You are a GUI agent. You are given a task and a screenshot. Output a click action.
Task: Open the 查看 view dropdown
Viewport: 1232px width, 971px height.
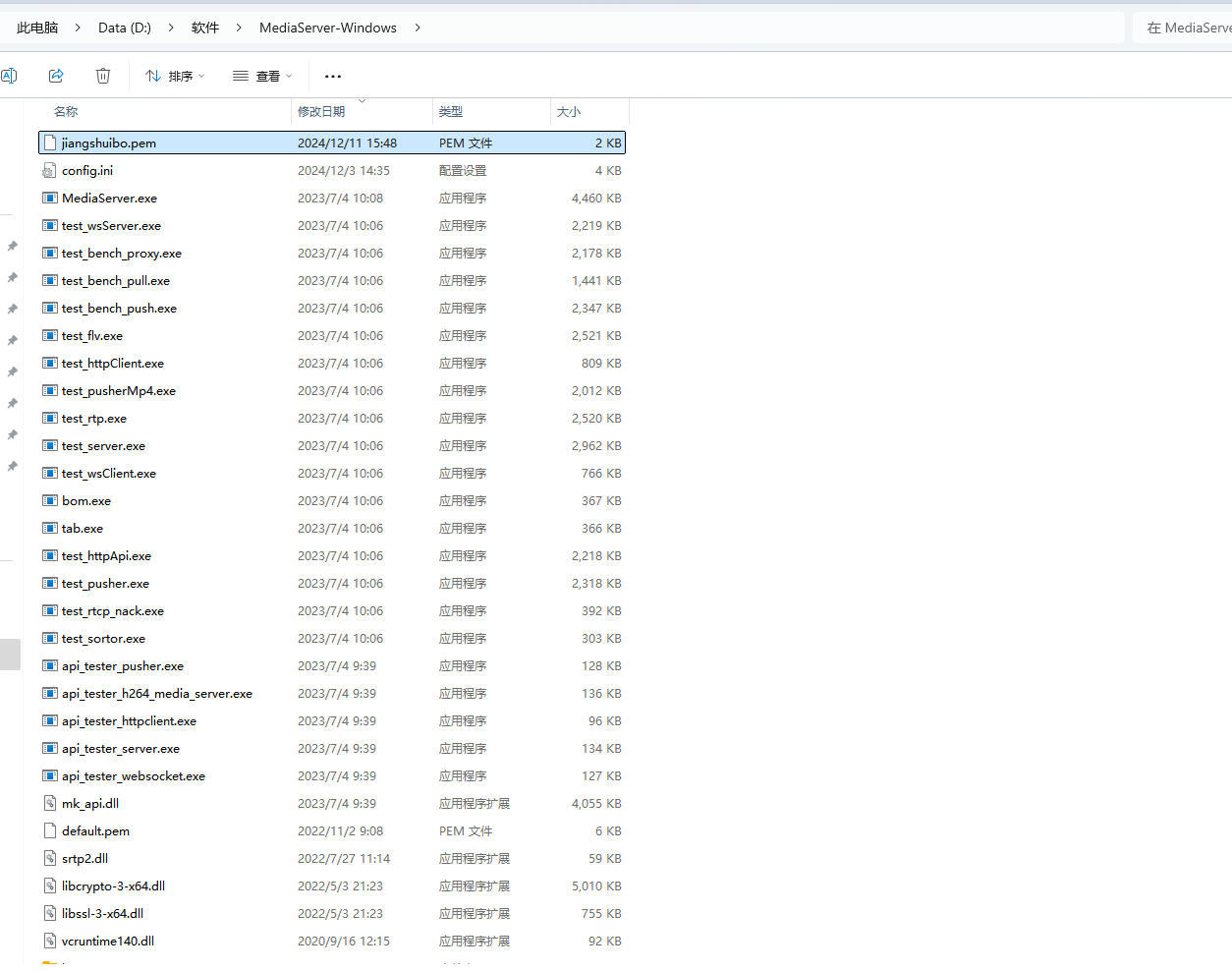[x=262, y=76]
